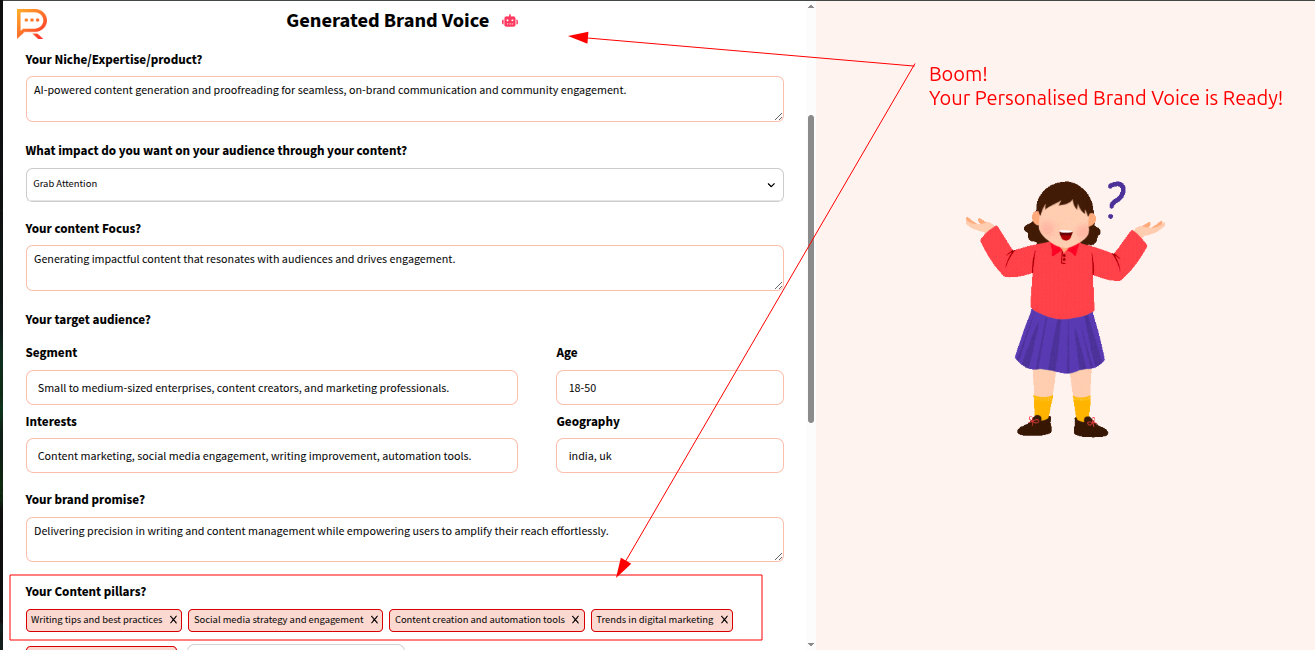
Task: Click the scrollbar down arrow at bottom
Action: pos(811,644)
